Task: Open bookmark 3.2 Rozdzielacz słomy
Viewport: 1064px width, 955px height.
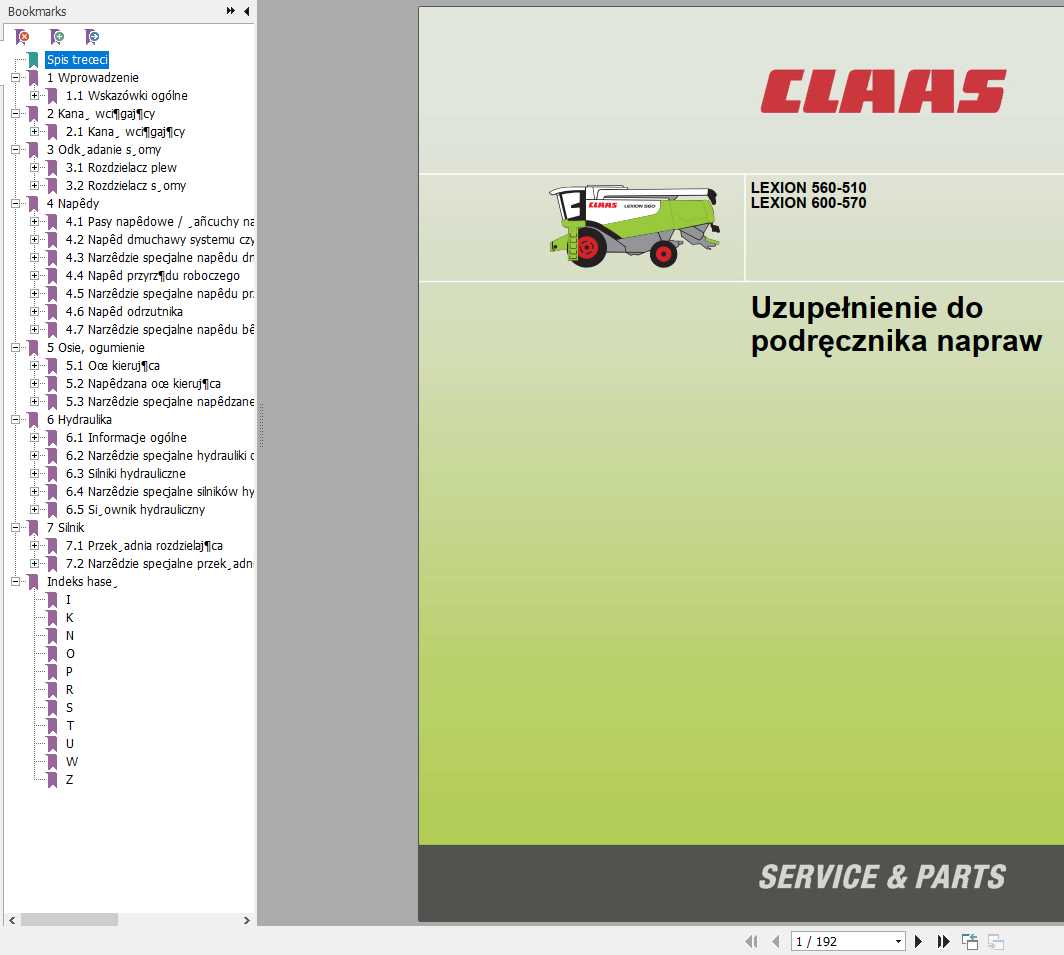Action: [126, 185]
